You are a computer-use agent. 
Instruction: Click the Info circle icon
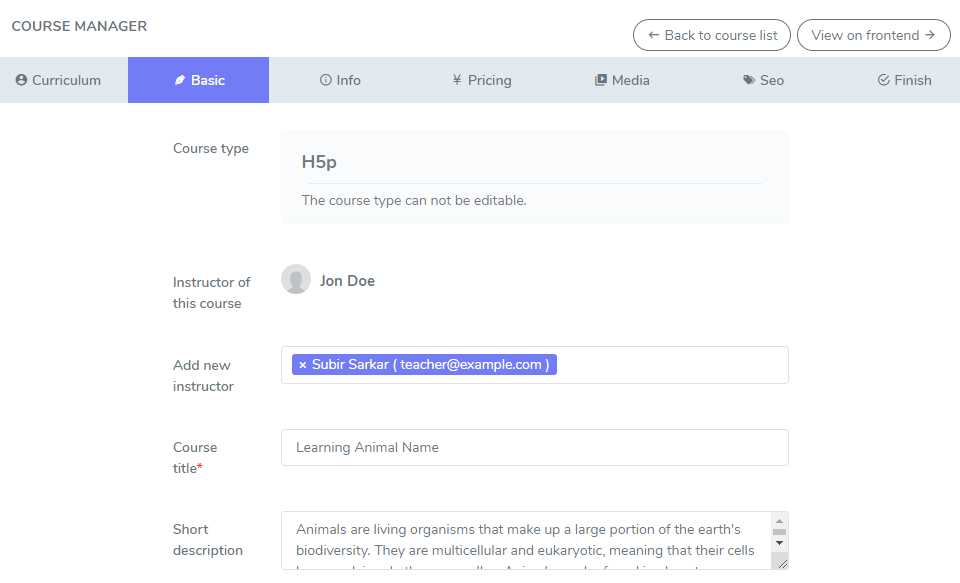(x=325, y=80)
